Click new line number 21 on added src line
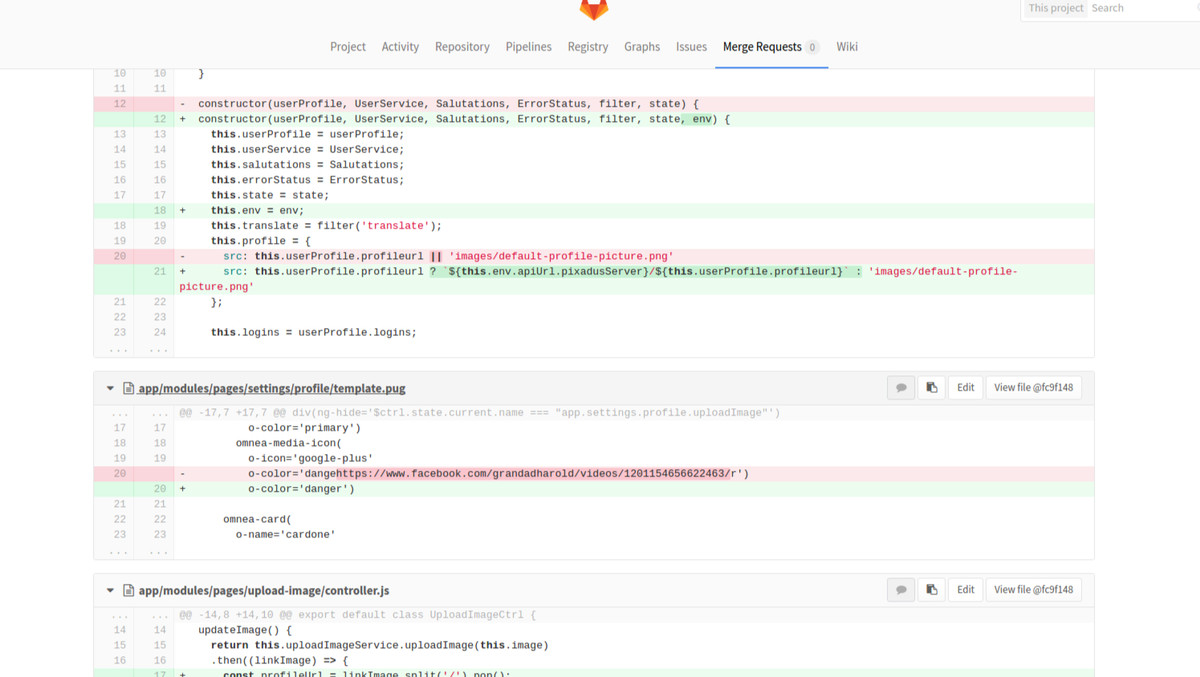Image resolution: width=1200 pixels, height=677 pixels. (x=159, y=272)
